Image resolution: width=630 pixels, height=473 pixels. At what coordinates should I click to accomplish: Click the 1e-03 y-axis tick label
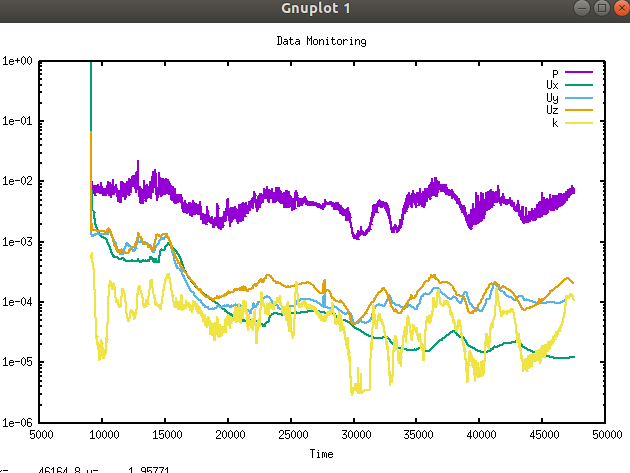pyautogui.click(x=17, y=242)
